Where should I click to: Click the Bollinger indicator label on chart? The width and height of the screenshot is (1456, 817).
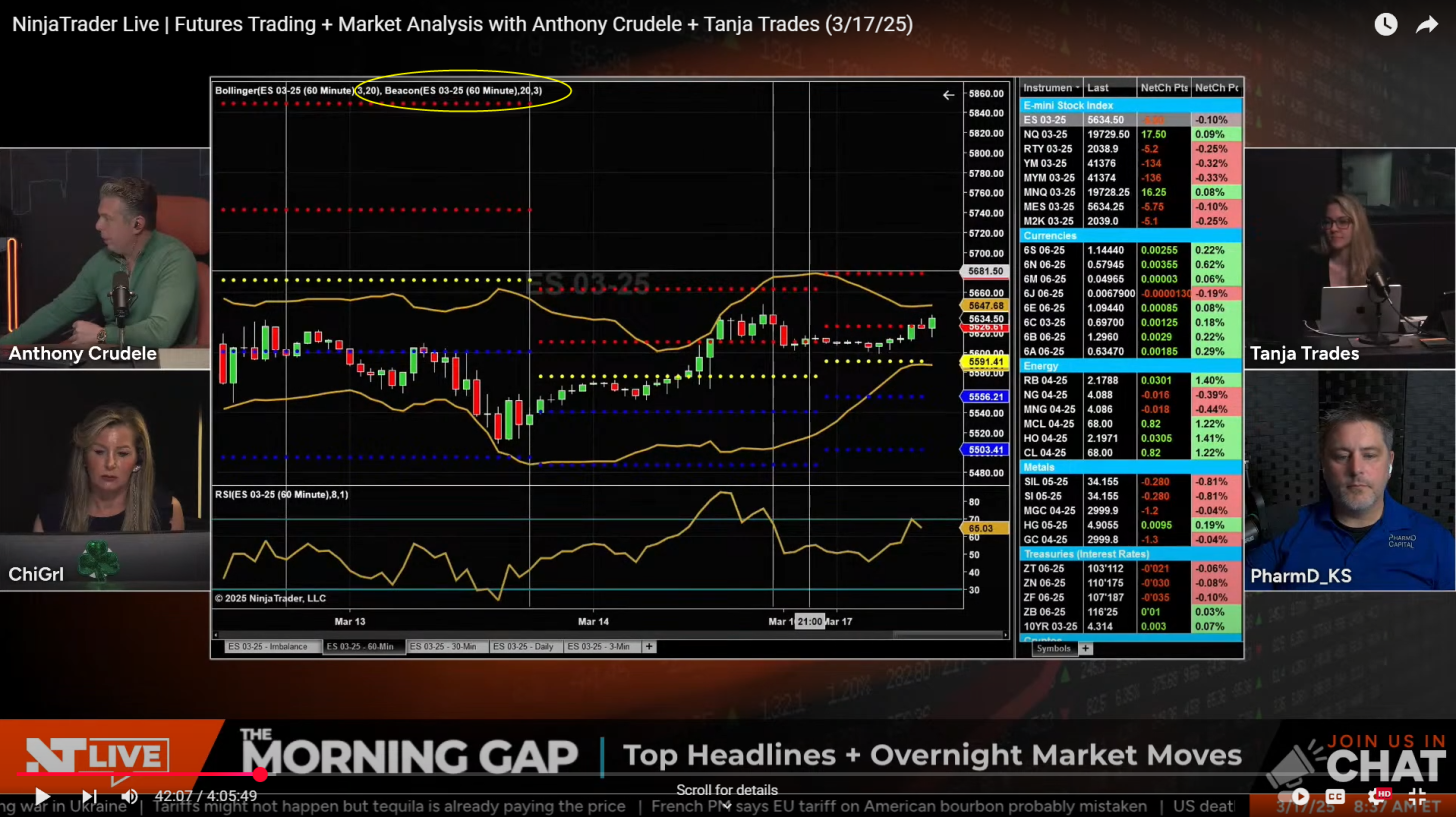pyautogui.click(x=297, y=91)
